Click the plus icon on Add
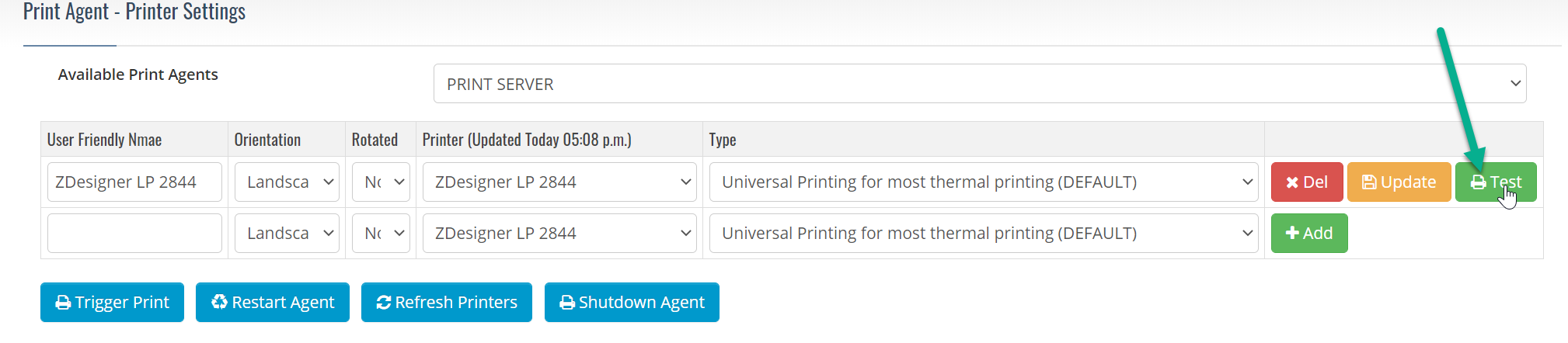The height and width of the screenshot is (343, 1568). [1293, 233]
